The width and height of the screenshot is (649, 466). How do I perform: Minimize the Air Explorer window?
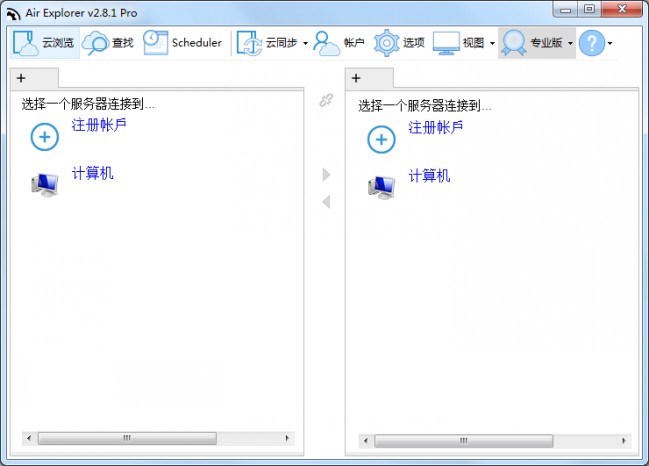coord(566,10)
